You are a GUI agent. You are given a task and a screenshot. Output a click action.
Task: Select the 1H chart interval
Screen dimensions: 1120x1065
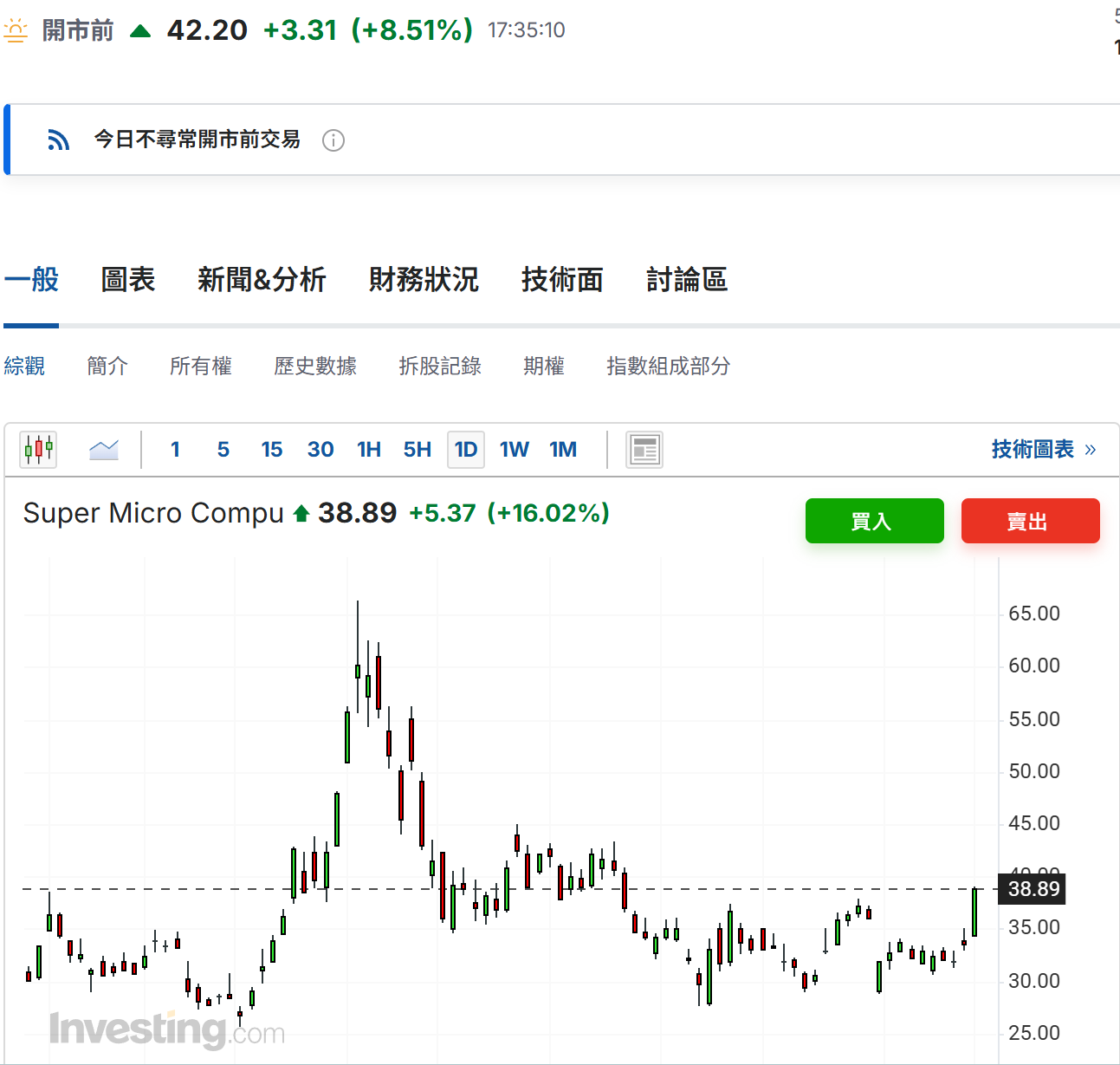pos(369,450)
